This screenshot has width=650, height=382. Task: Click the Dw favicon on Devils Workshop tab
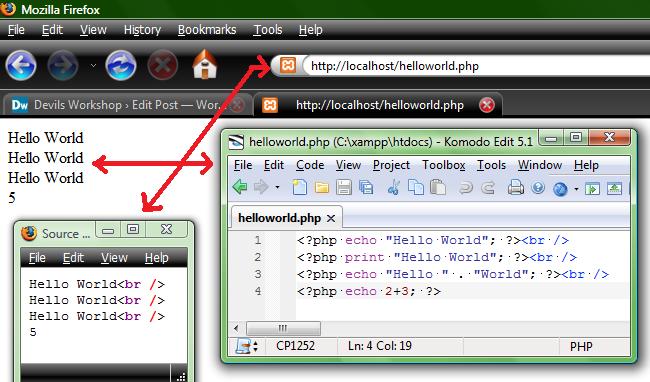point(19,105)
